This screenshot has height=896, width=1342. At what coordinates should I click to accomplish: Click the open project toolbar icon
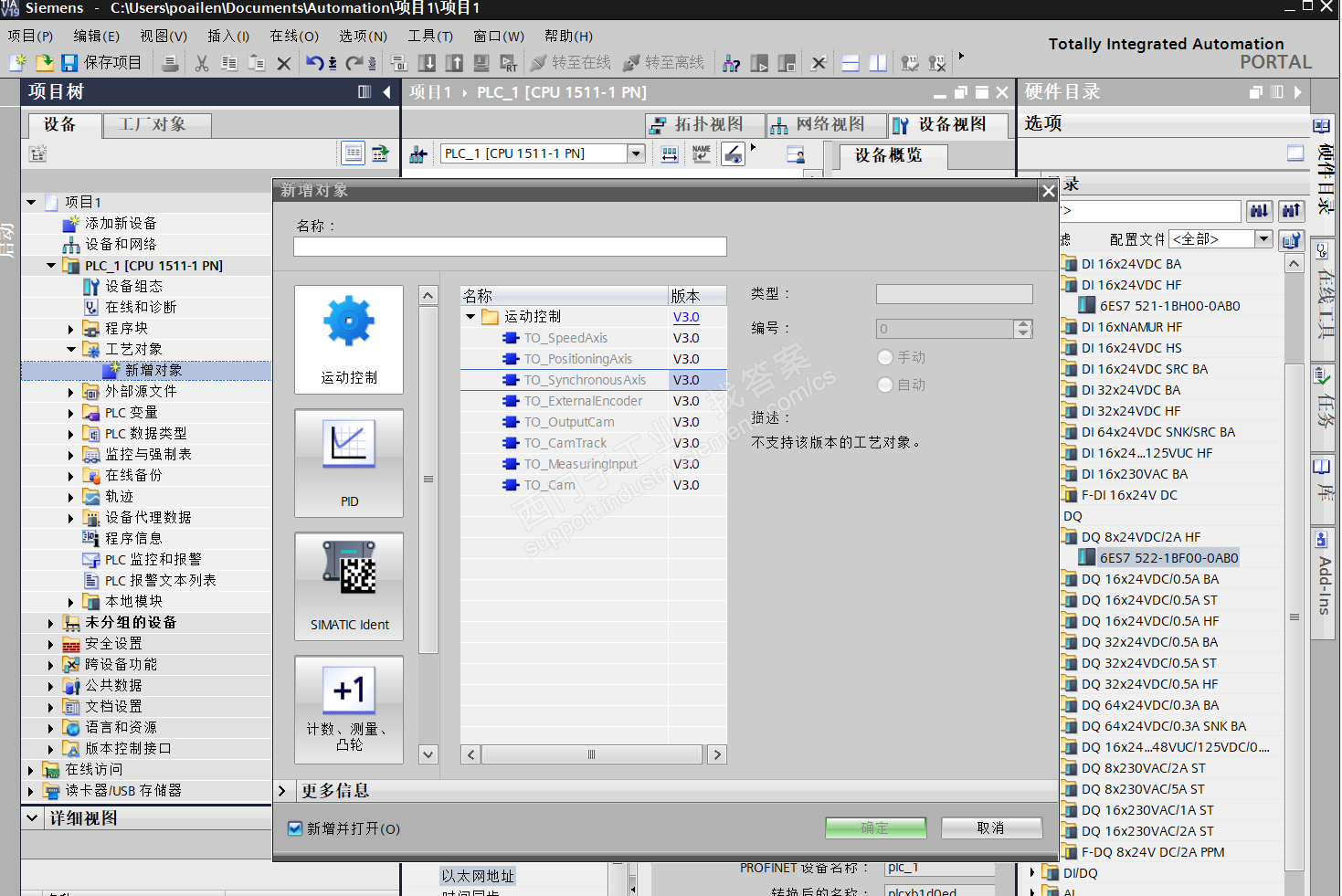click(x=43, y=63)
